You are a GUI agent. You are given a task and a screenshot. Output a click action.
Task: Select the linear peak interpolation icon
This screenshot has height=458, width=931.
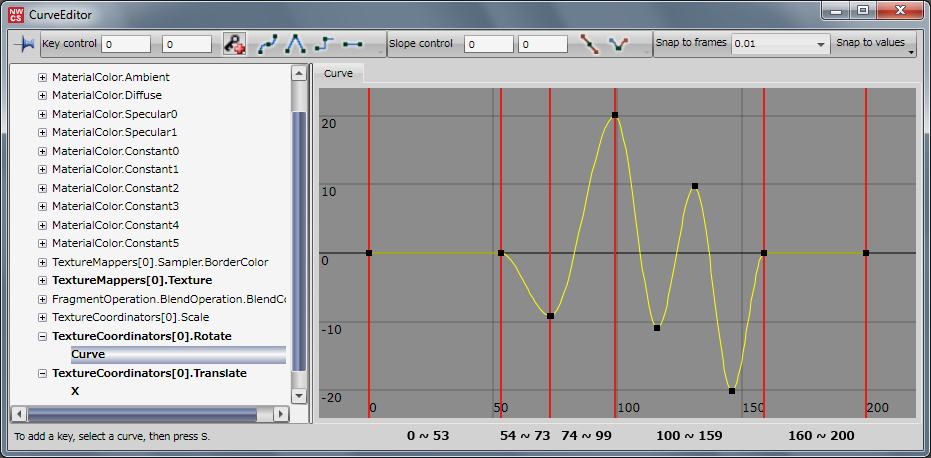coord(295,44)
